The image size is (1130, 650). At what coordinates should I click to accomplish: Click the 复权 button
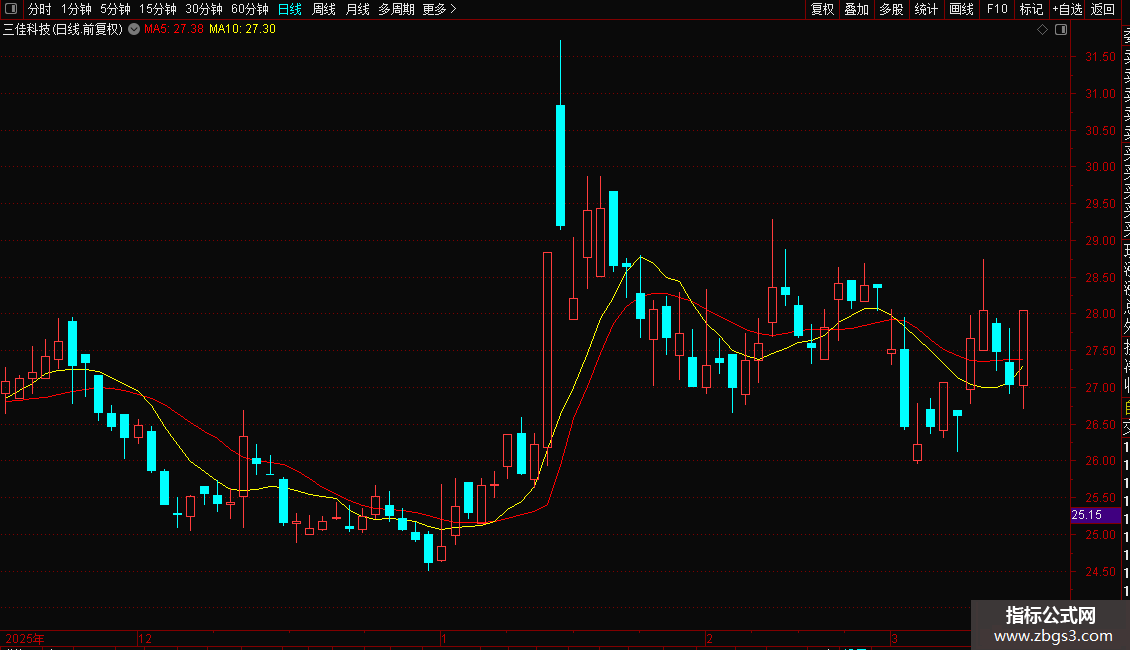(822, 9)
